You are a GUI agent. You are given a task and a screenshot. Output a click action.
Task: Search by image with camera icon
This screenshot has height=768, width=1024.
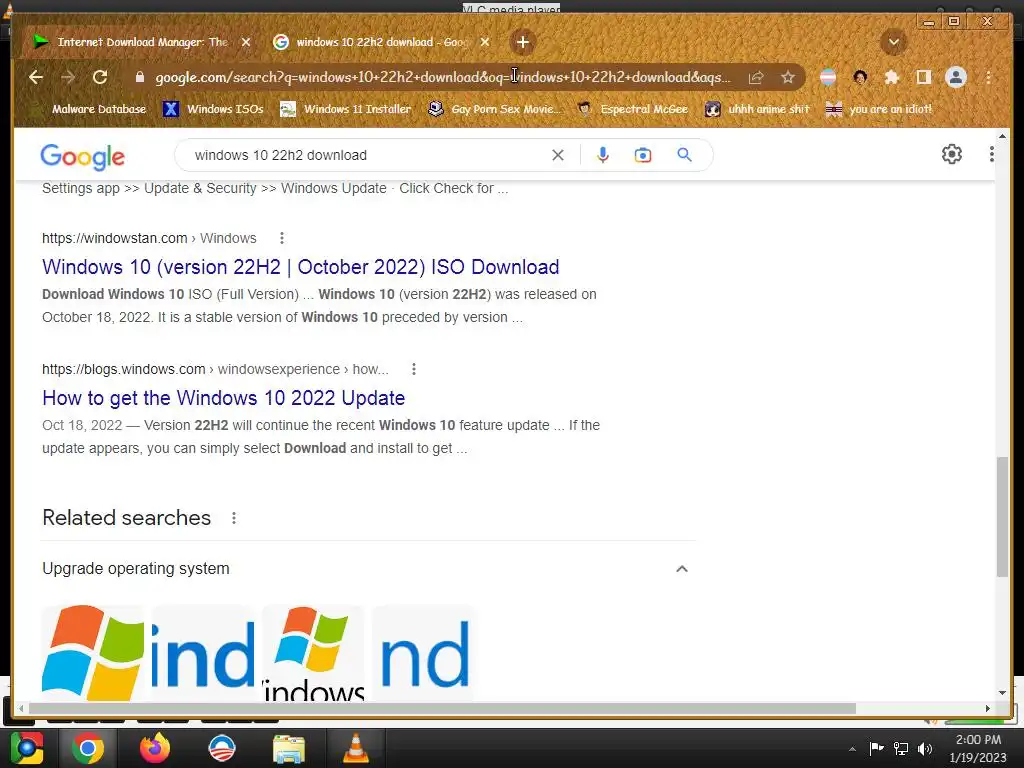coord(643,155)
